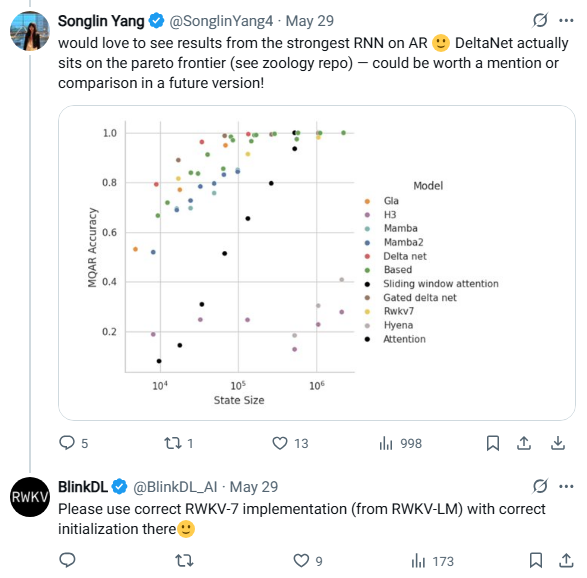Click Grok icon on BlinkDL's reply

click(540, 486)
